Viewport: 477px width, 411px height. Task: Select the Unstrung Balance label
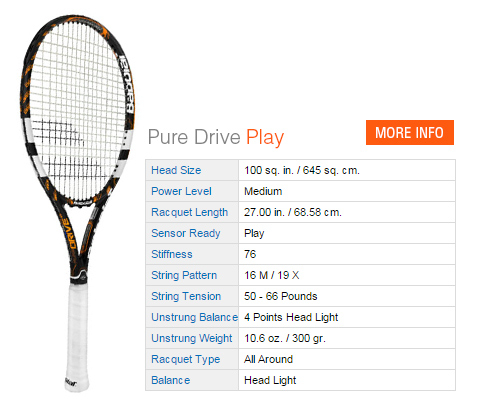[x=194, y=317]
